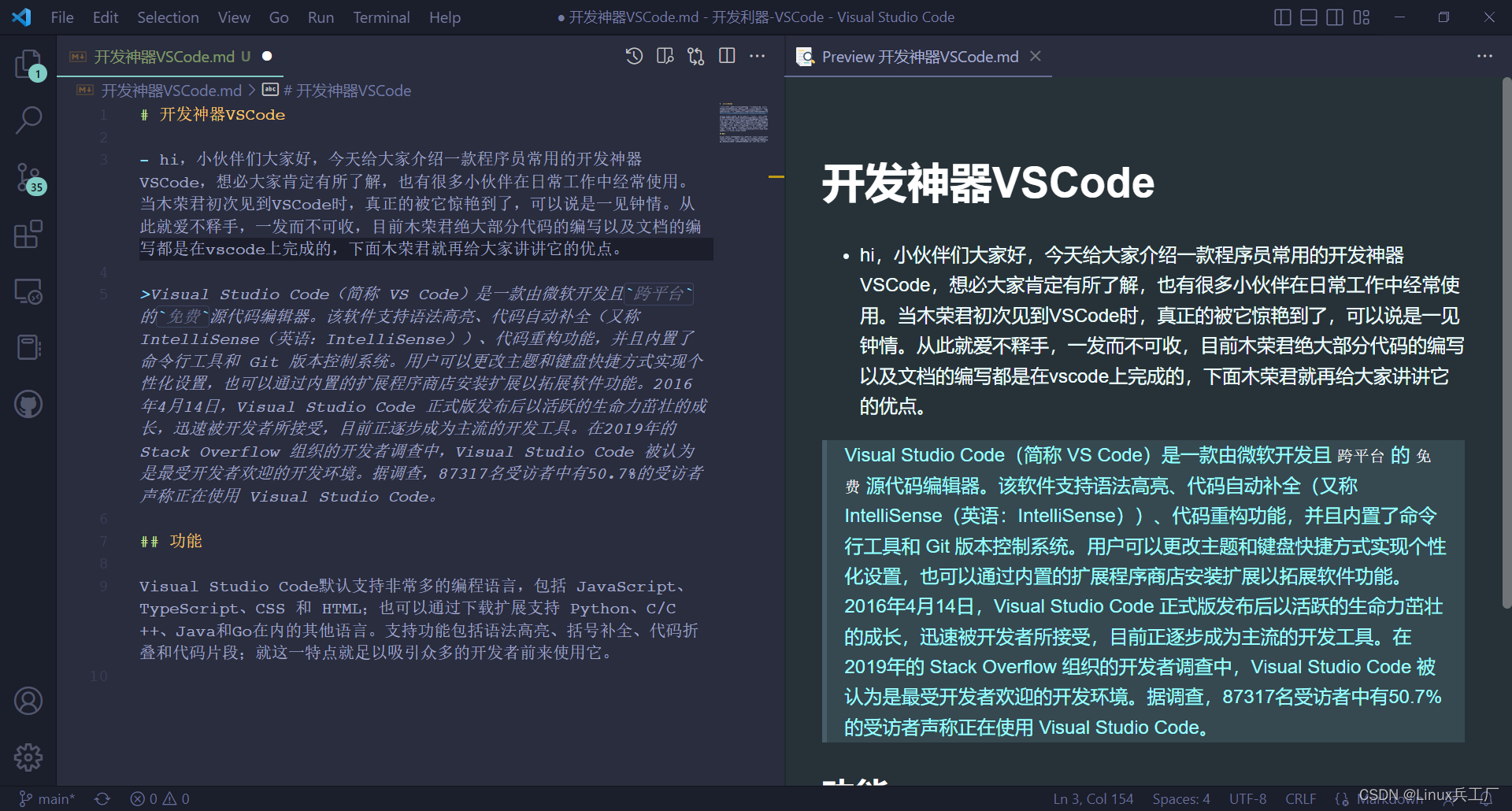Open the File menu
This screenshot has width=1512, height=811.
pyautogui.click(x=62, y=17)
